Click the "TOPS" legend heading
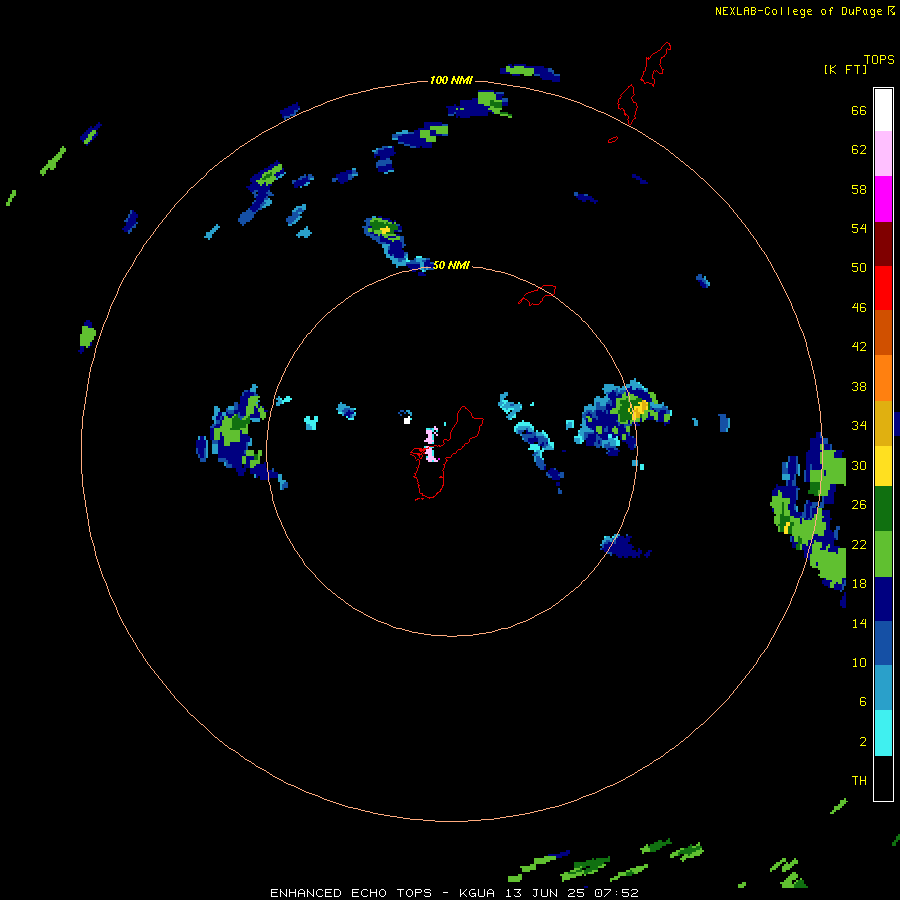Screen dimensions: 900x900 pyautogui.click(x=879, y=60)
